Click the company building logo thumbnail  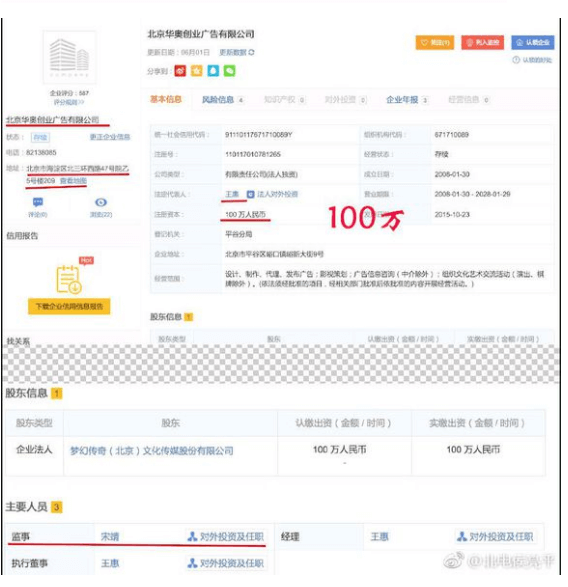click(x=70, y=57)
